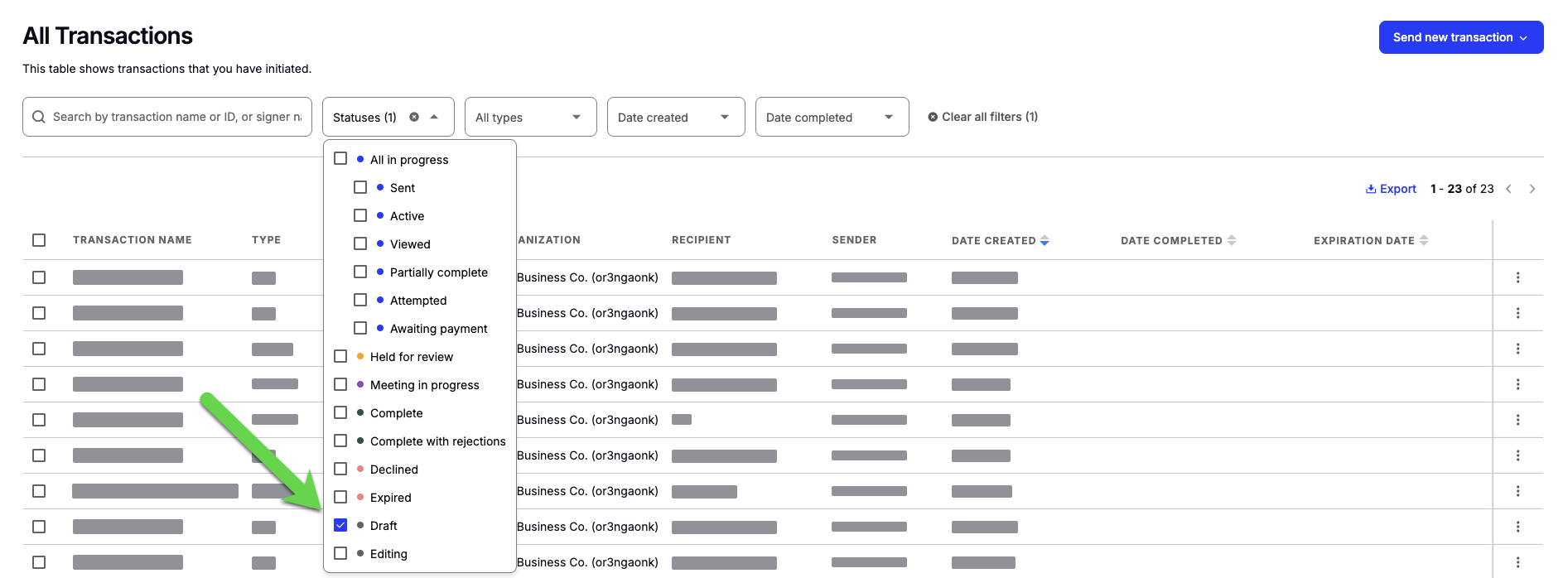1568x578 pixels.
Task: Check the Active status checkbox
Action: 360,215
